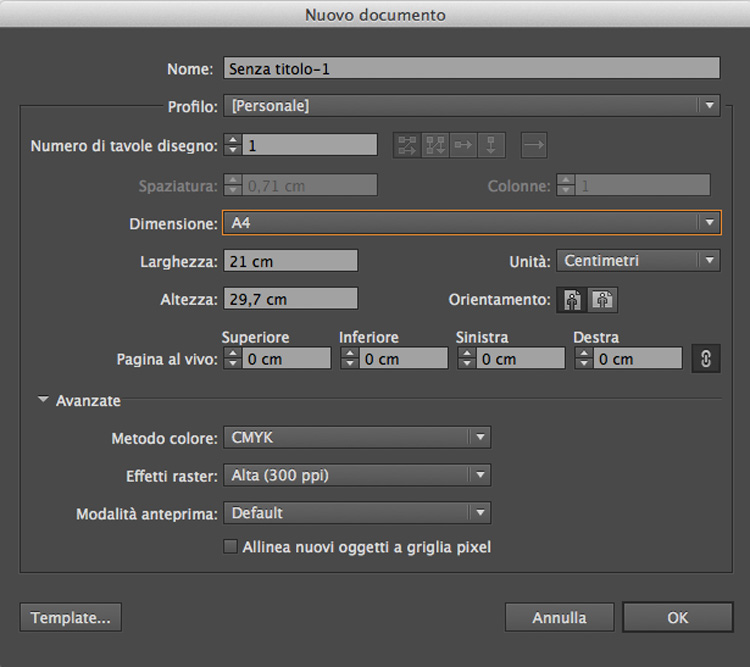Enable Allinea nuovi oggetti a griglia pixel
750x667 pixels.
[231, 547]
